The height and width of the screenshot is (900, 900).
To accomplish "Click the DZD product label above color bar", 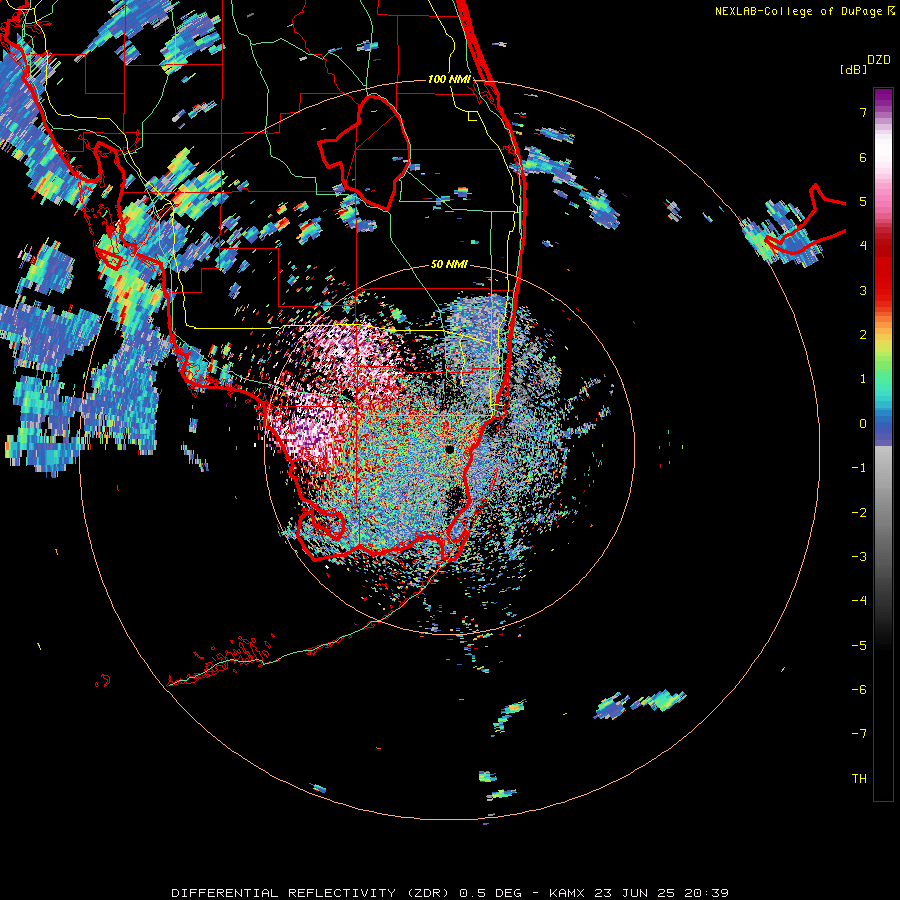I will click(878, 60).
